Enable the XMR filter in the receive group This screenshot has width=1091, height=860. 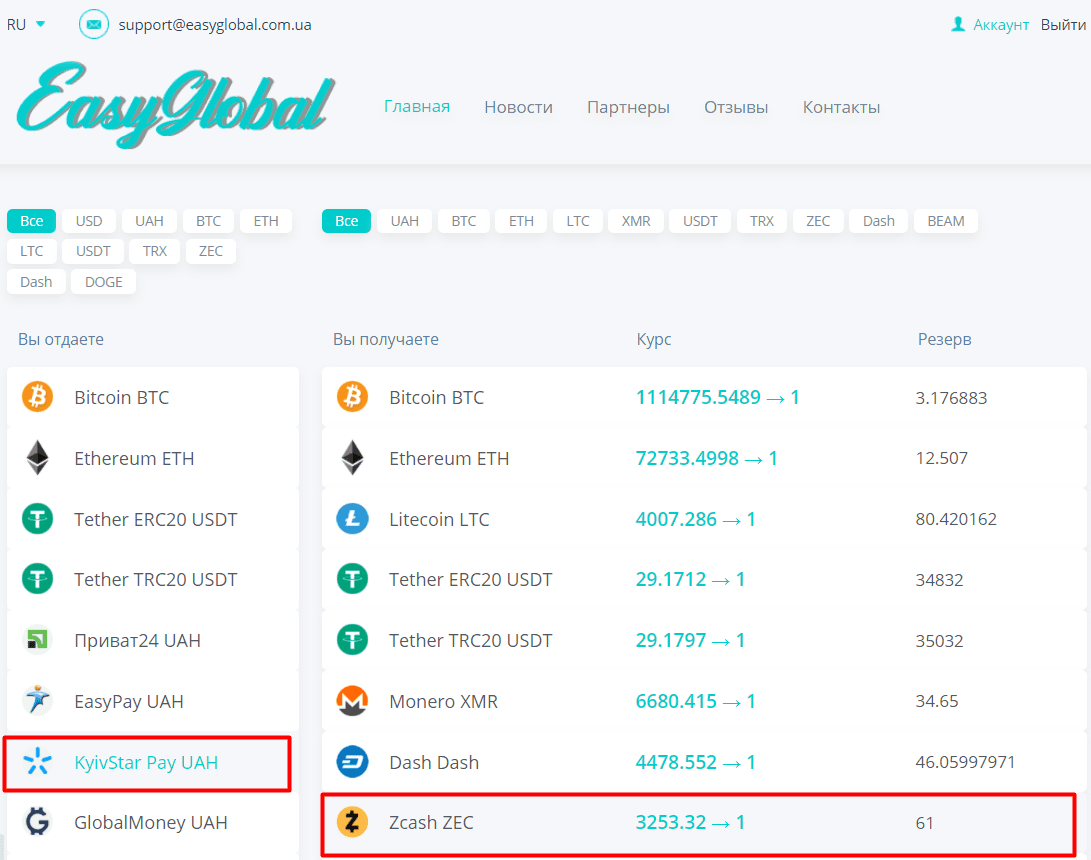tap(635, 221)
